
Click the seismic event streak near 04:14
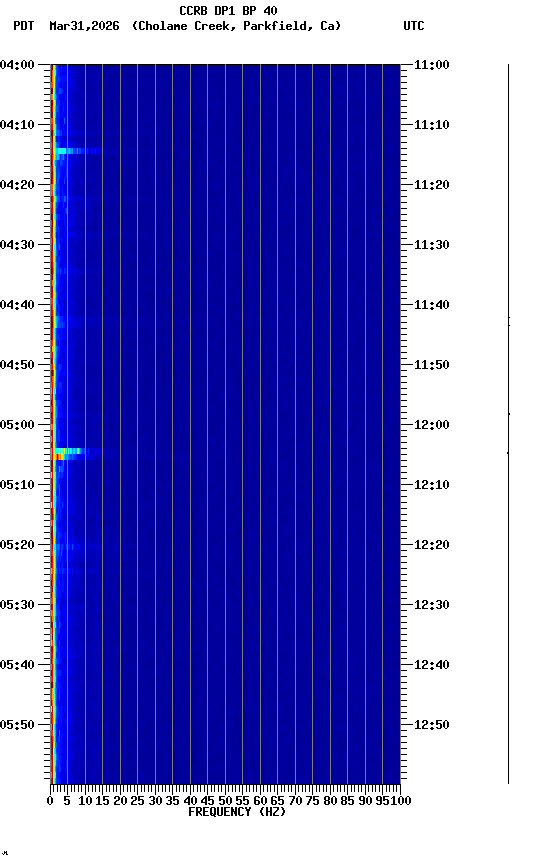click(x=77, y=150)
